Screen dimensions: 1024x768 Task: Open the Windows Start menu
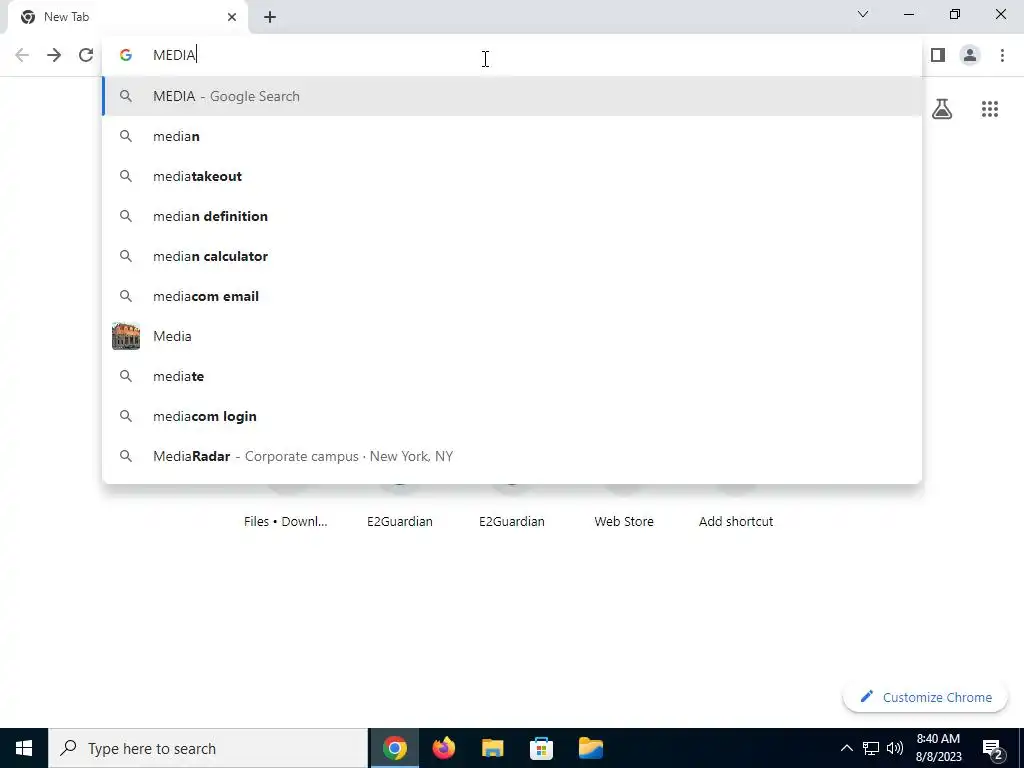point(24,748)
